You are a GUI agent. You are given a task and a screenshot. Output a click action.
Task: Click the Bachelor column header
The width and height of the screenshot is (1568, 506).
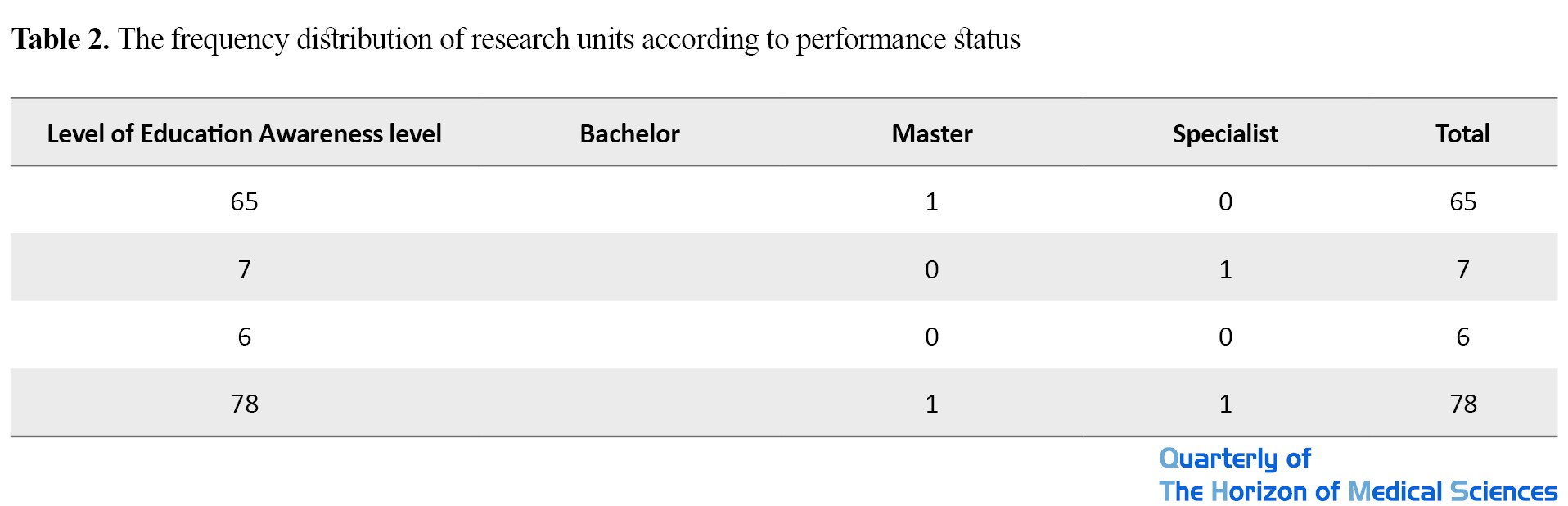point(629,133)
